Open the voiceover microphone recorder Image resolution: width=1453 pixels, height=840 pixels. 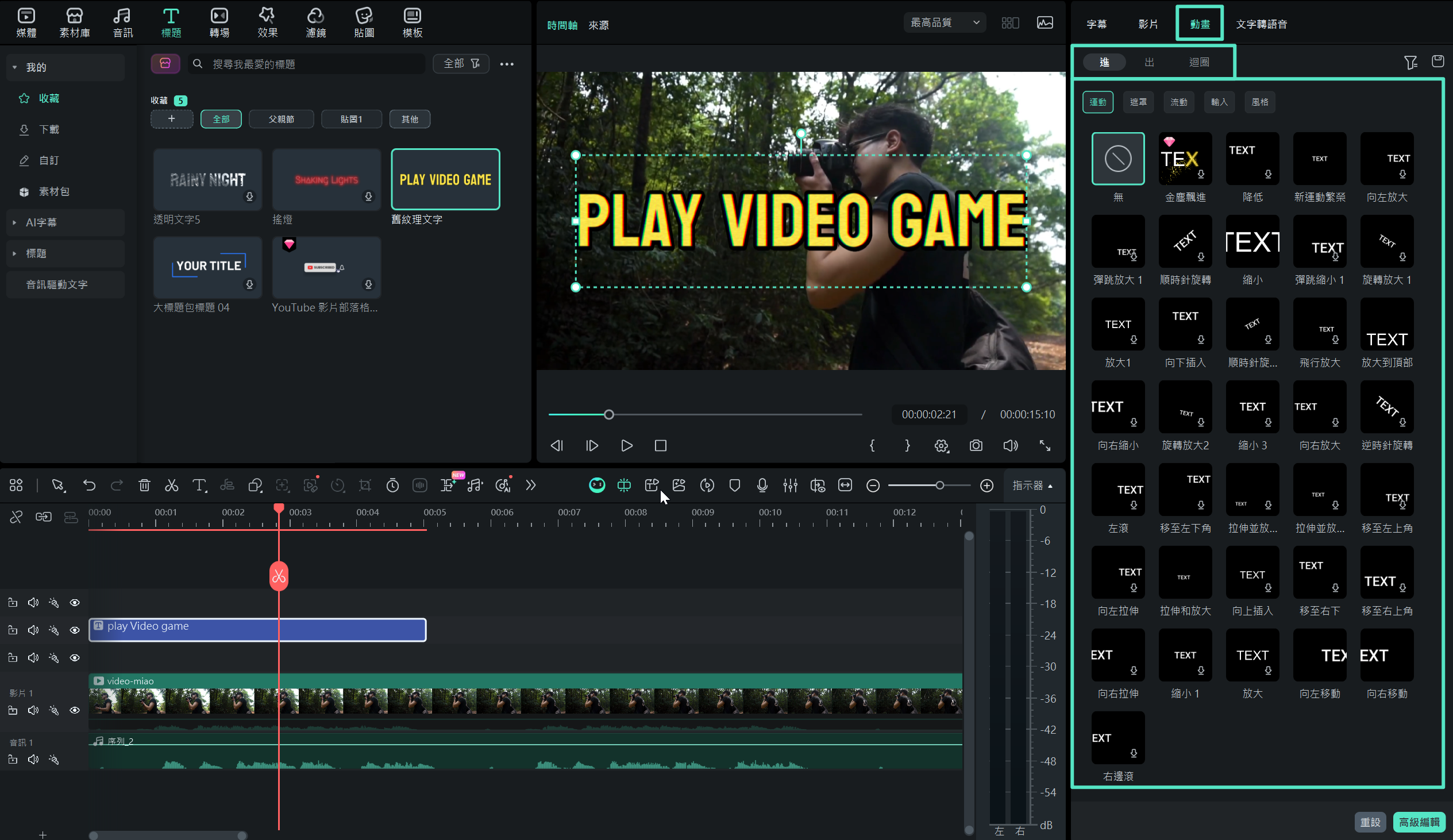tap(762, 485)
